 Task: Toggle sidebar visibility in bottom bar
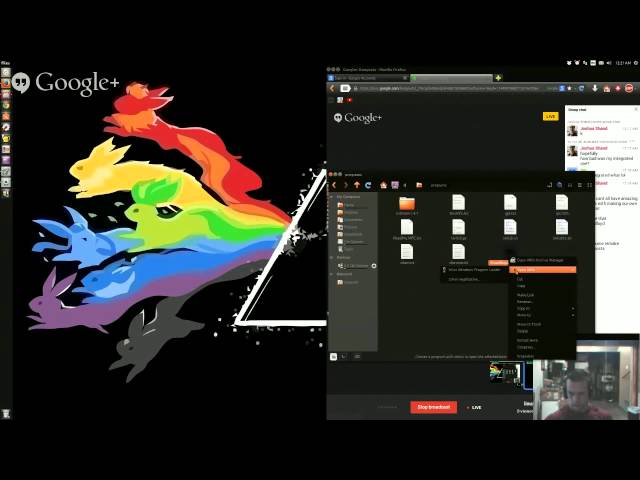click(357, 356)
